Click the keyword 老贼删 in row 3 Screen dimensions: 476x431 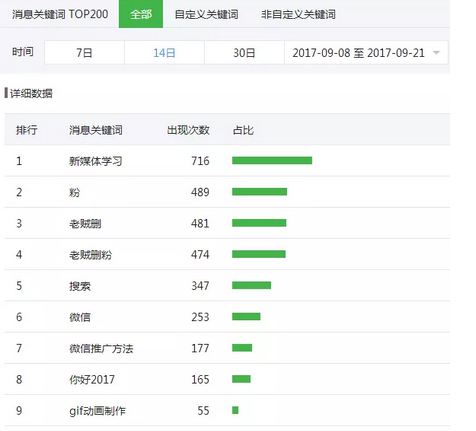pos(85,223)
